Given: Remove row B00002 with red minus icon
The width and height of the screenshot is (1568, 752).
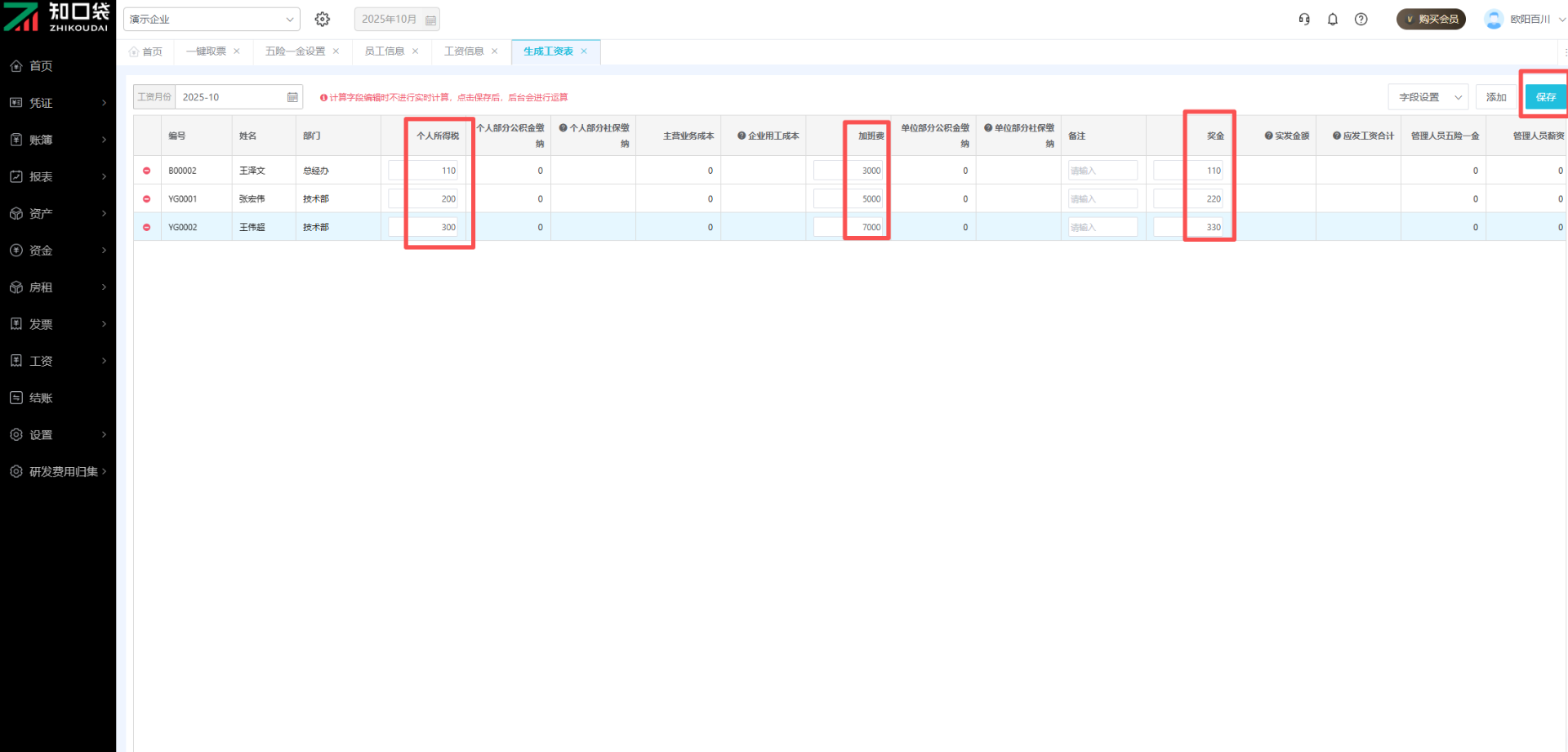Looking at the screenshot, I should [147, 171].
